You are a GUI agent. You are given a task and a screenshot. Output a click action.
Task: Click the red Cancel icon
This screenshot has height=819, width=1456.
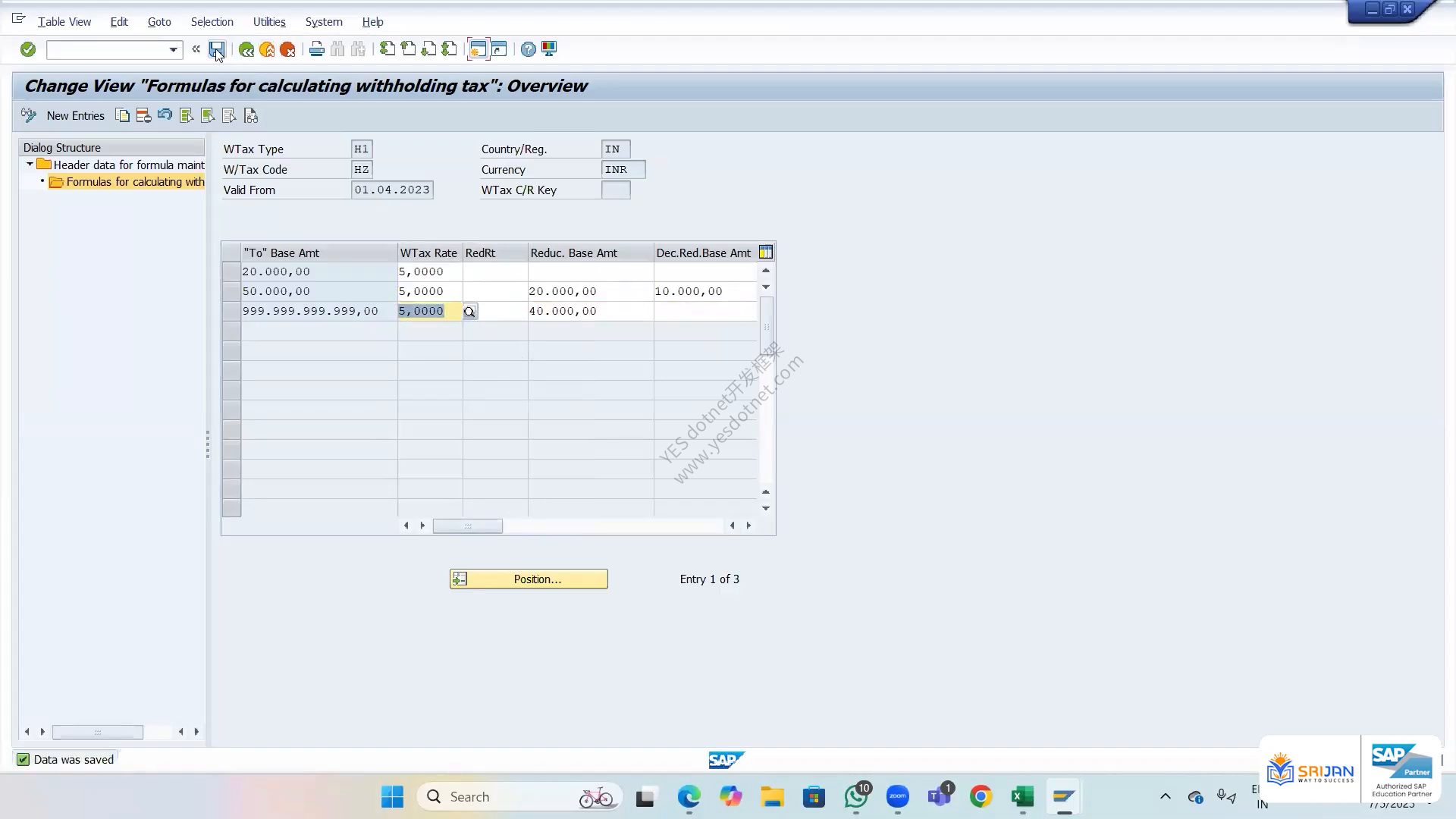coord(287,49)
